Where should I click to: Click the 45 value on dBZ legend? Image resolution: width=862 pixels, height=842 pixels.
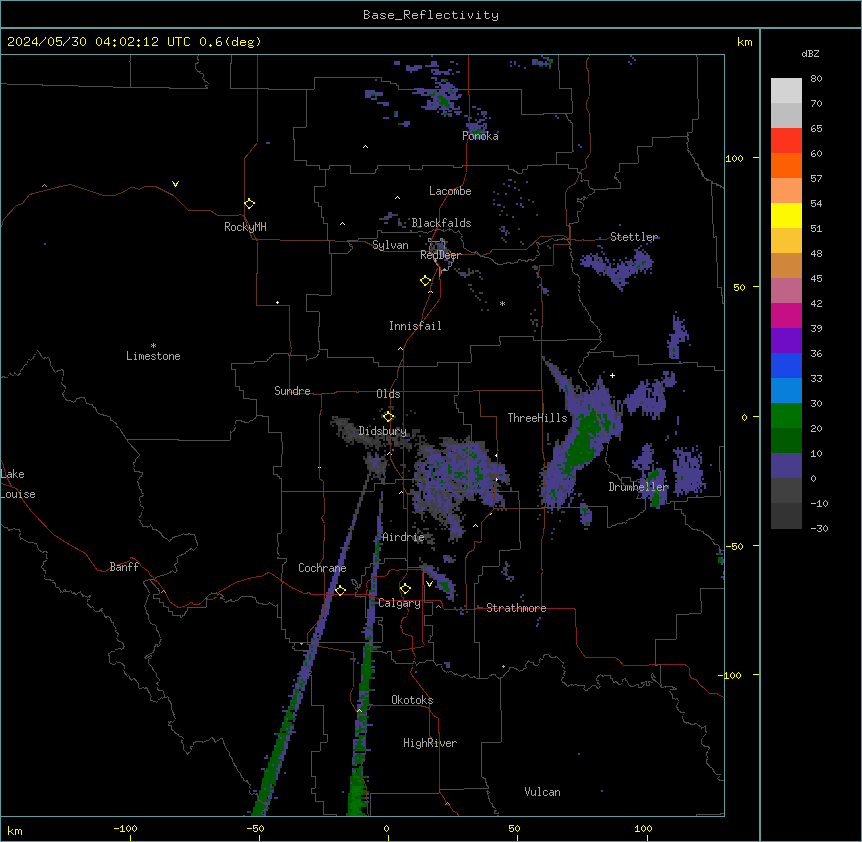coord(816,279)
